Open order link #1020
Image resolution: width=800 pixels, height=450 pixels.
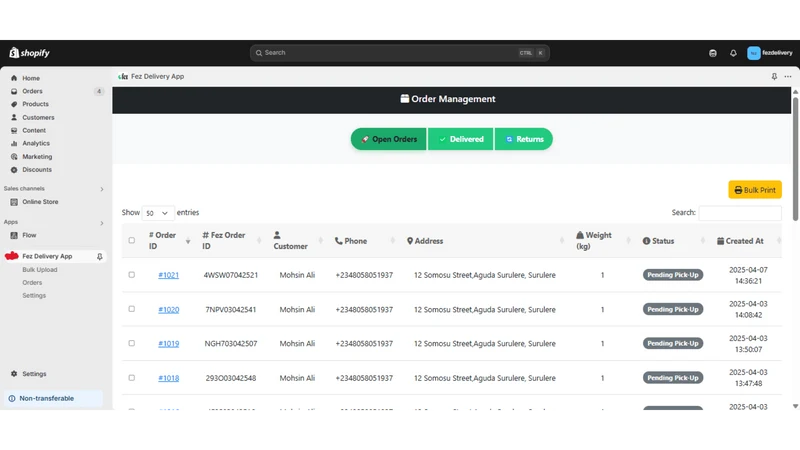(x=168, y=310)
